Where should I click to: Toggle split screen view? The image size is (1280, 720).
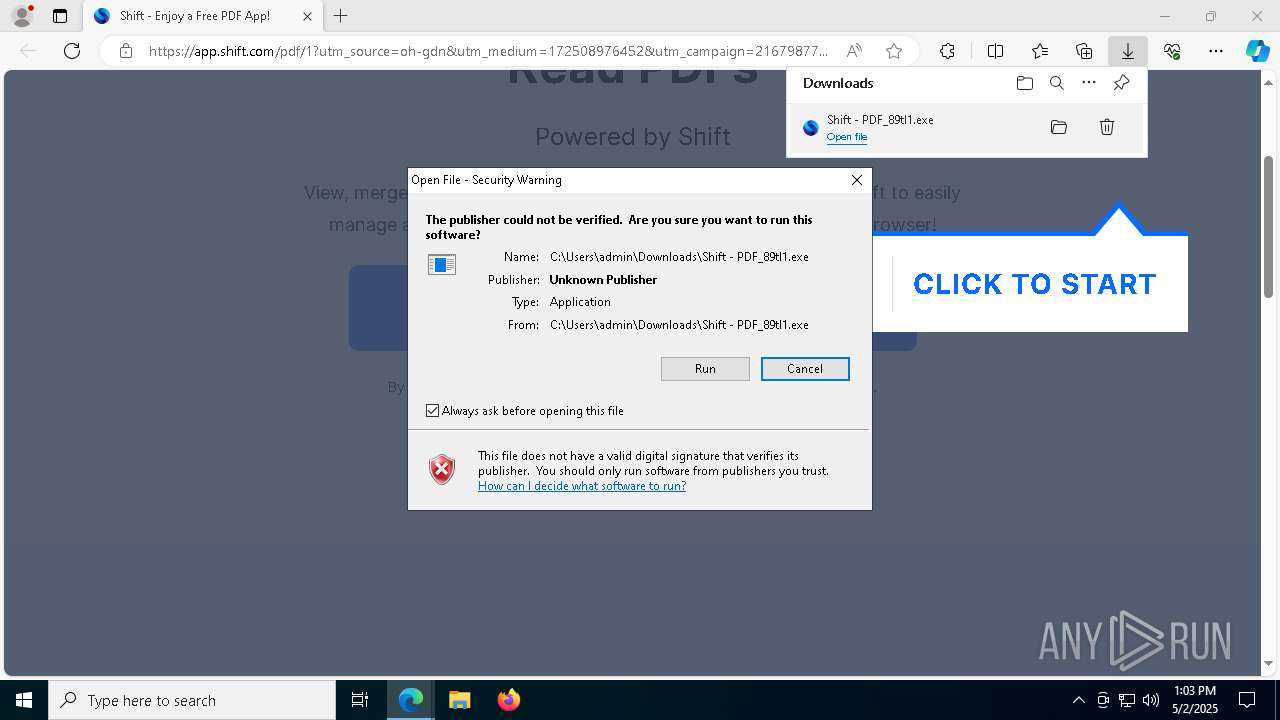pos(995,51)
